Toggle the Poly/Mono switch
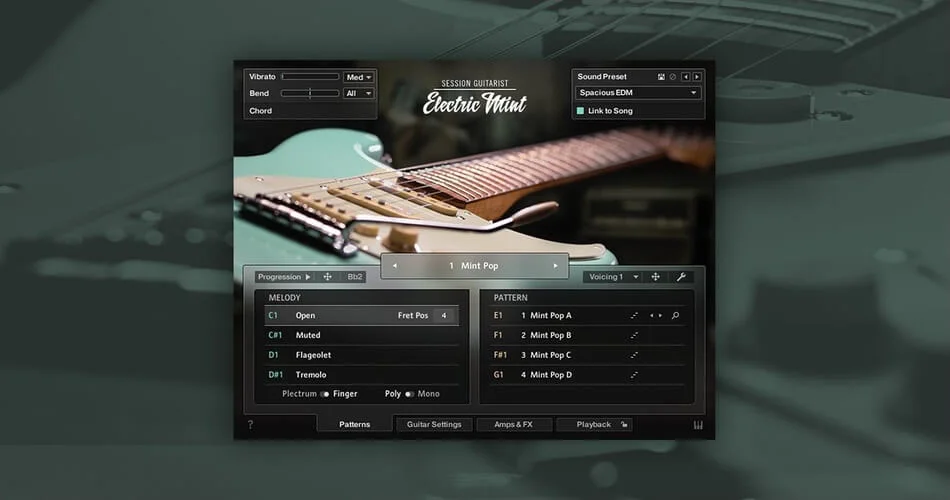The width and height of the screenshot is (950, 500). coord(410,395)
